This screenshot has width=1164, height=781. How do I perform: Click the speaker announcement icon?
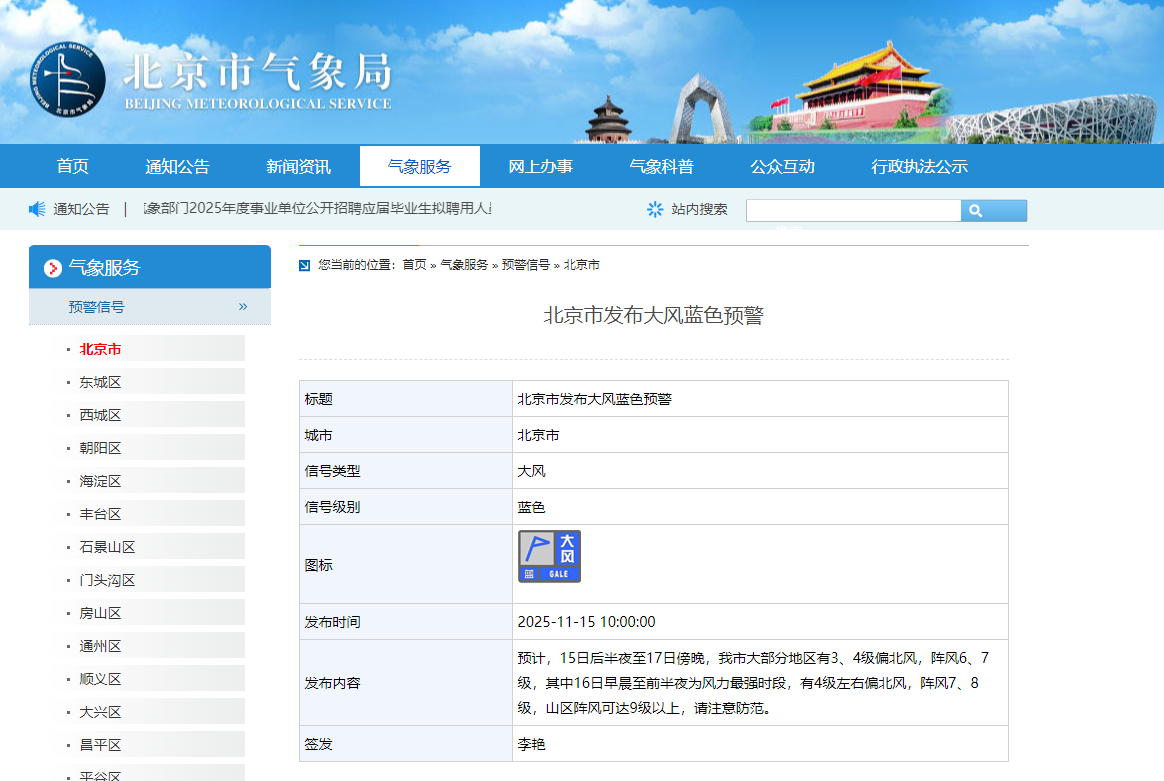(37, 209)
